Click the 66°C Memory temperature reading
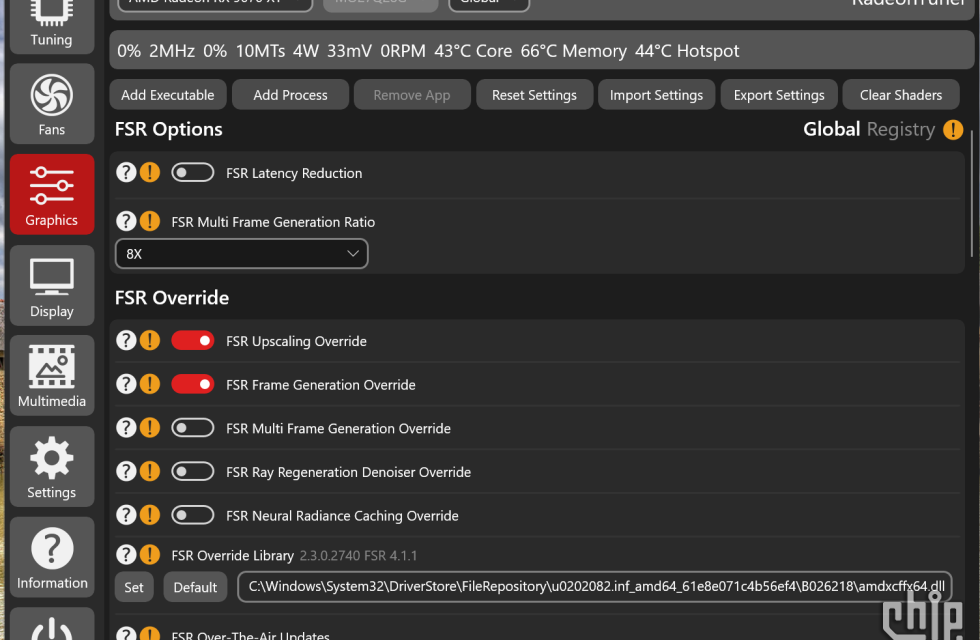The width and height of the screenshot is (980, 640). coord(573,51)
